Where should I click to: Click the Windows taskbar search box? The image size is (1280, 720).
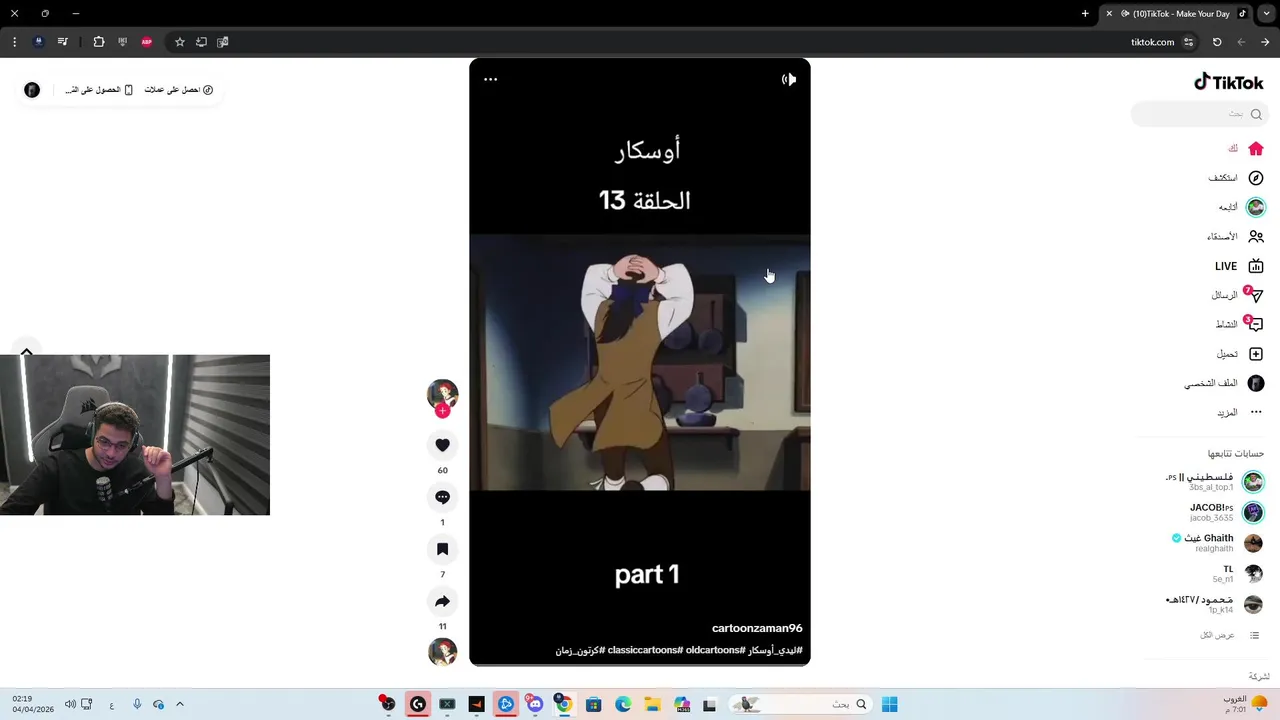pos(798,704)
